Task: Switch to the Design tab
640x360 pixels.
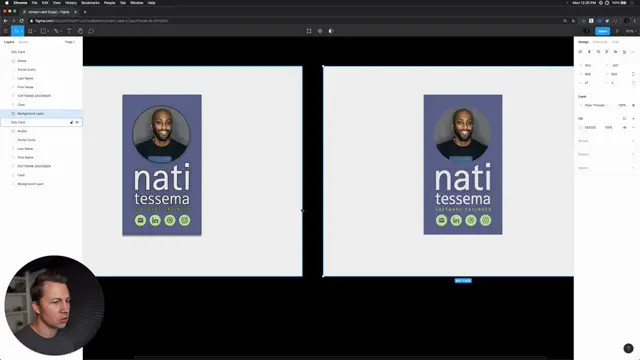Action: click(x=583, y=42)
